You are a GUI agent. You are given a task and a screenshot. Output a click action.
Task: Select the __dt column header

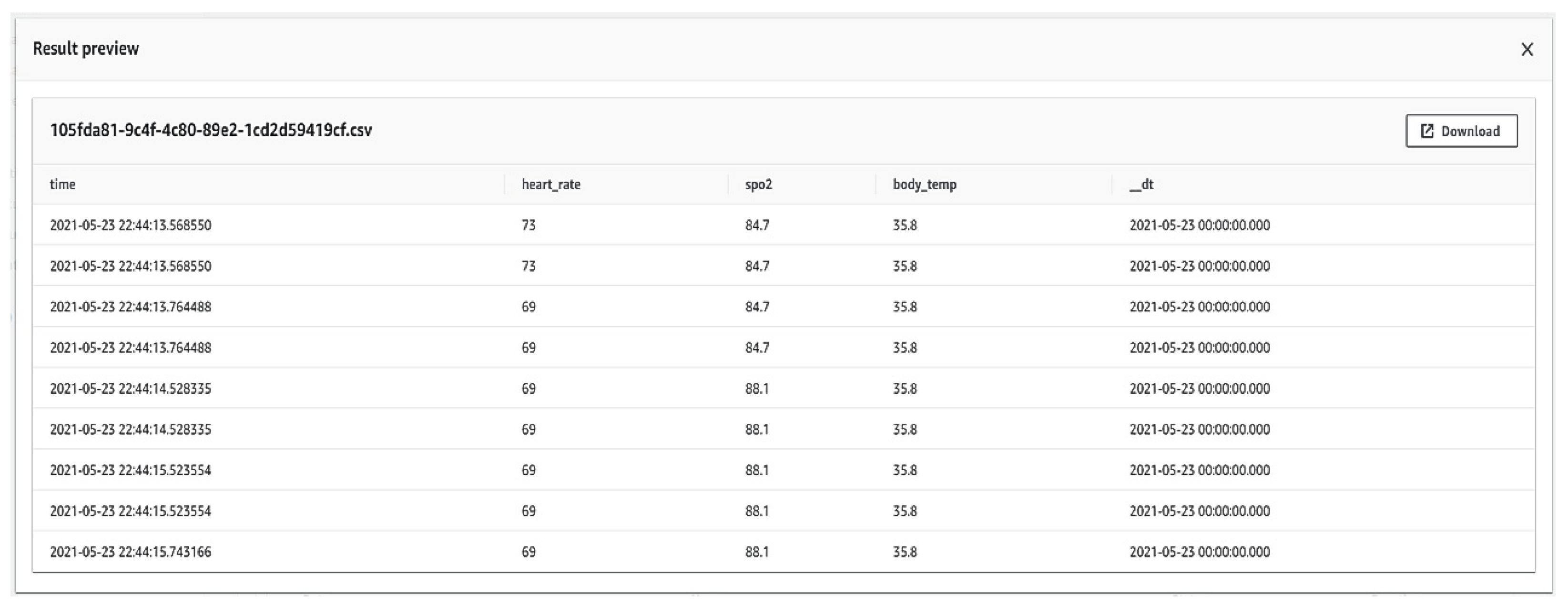click(1141, 185)
